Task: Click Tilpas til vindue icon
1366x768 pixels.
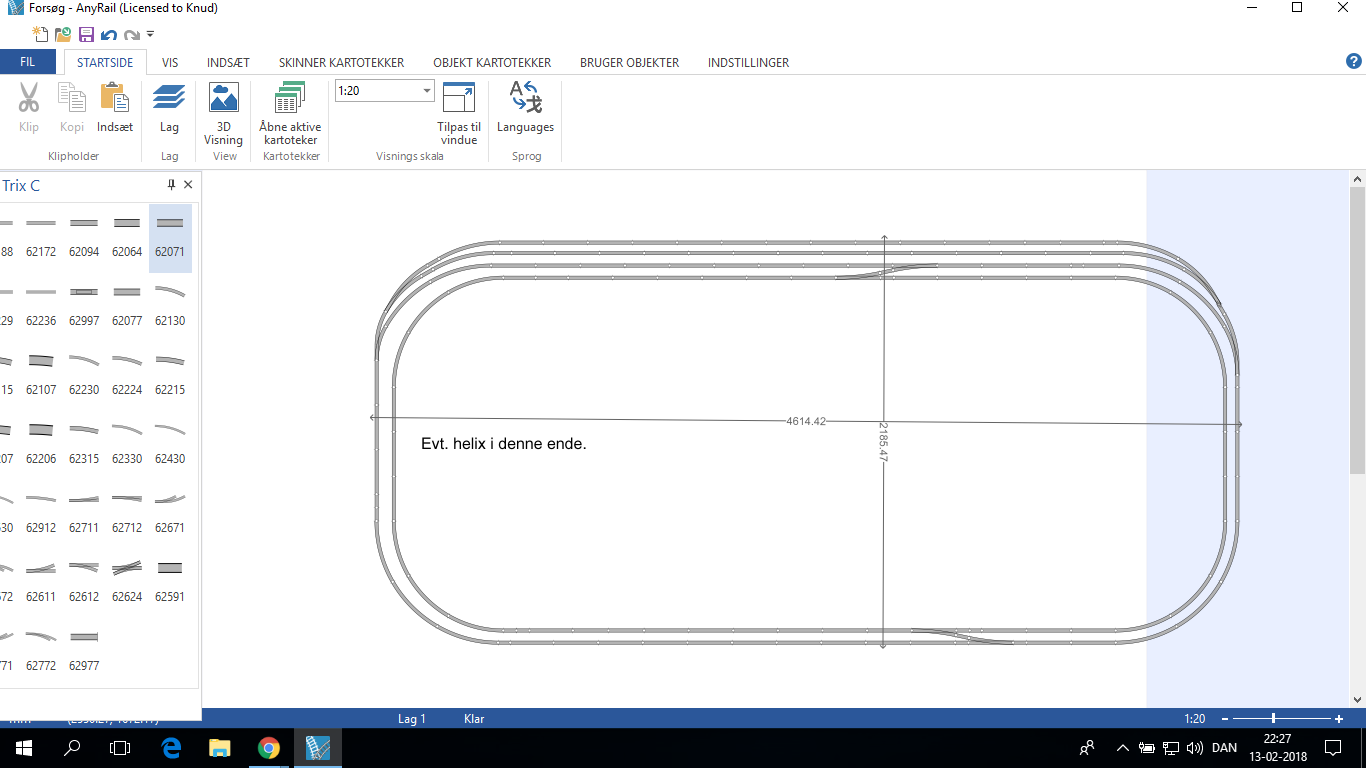Action: pos(459,98)
